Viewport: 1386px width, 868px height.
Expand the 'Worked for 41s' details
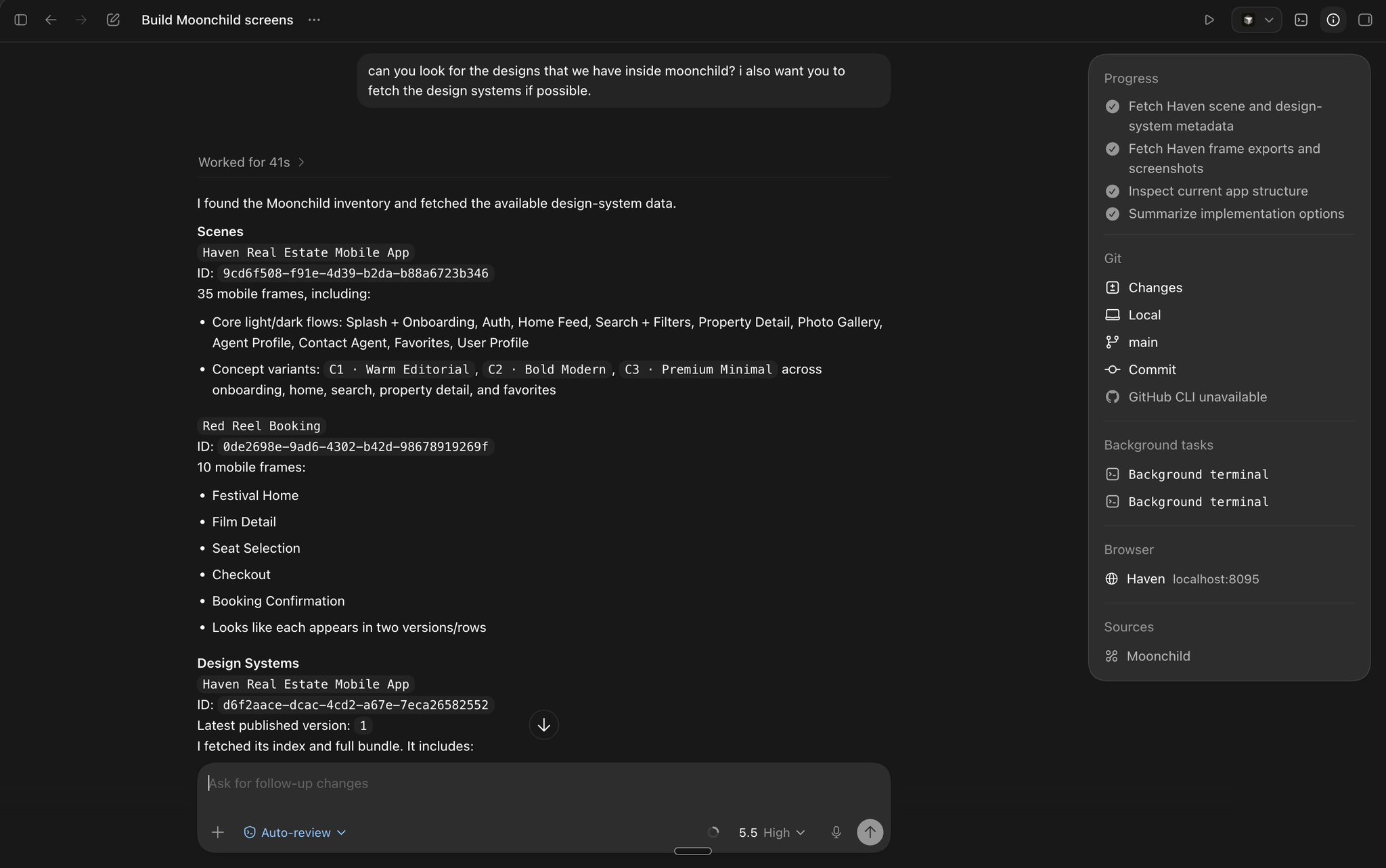click(x=251, y=162)
